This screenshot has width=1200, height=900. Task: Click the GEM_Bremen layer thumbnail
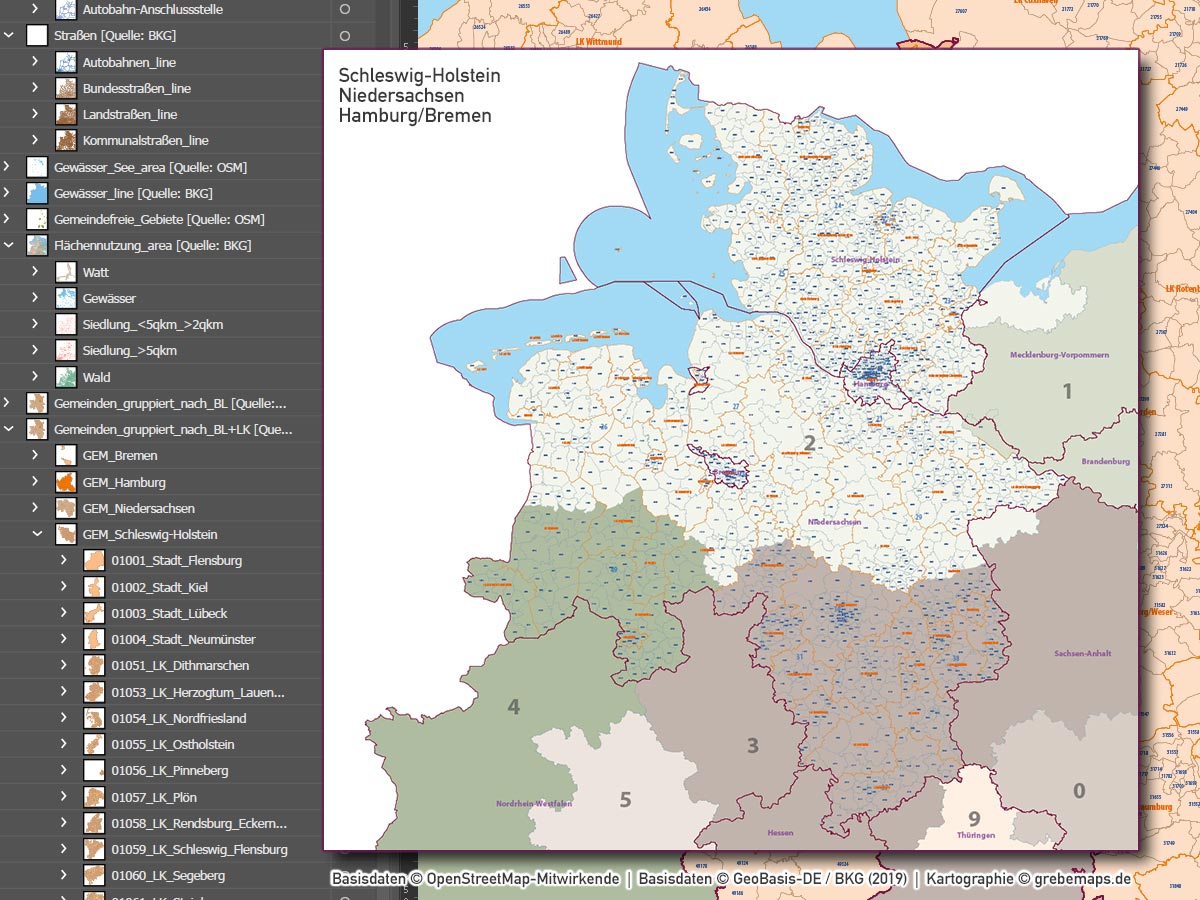click(x=65, y=454)
